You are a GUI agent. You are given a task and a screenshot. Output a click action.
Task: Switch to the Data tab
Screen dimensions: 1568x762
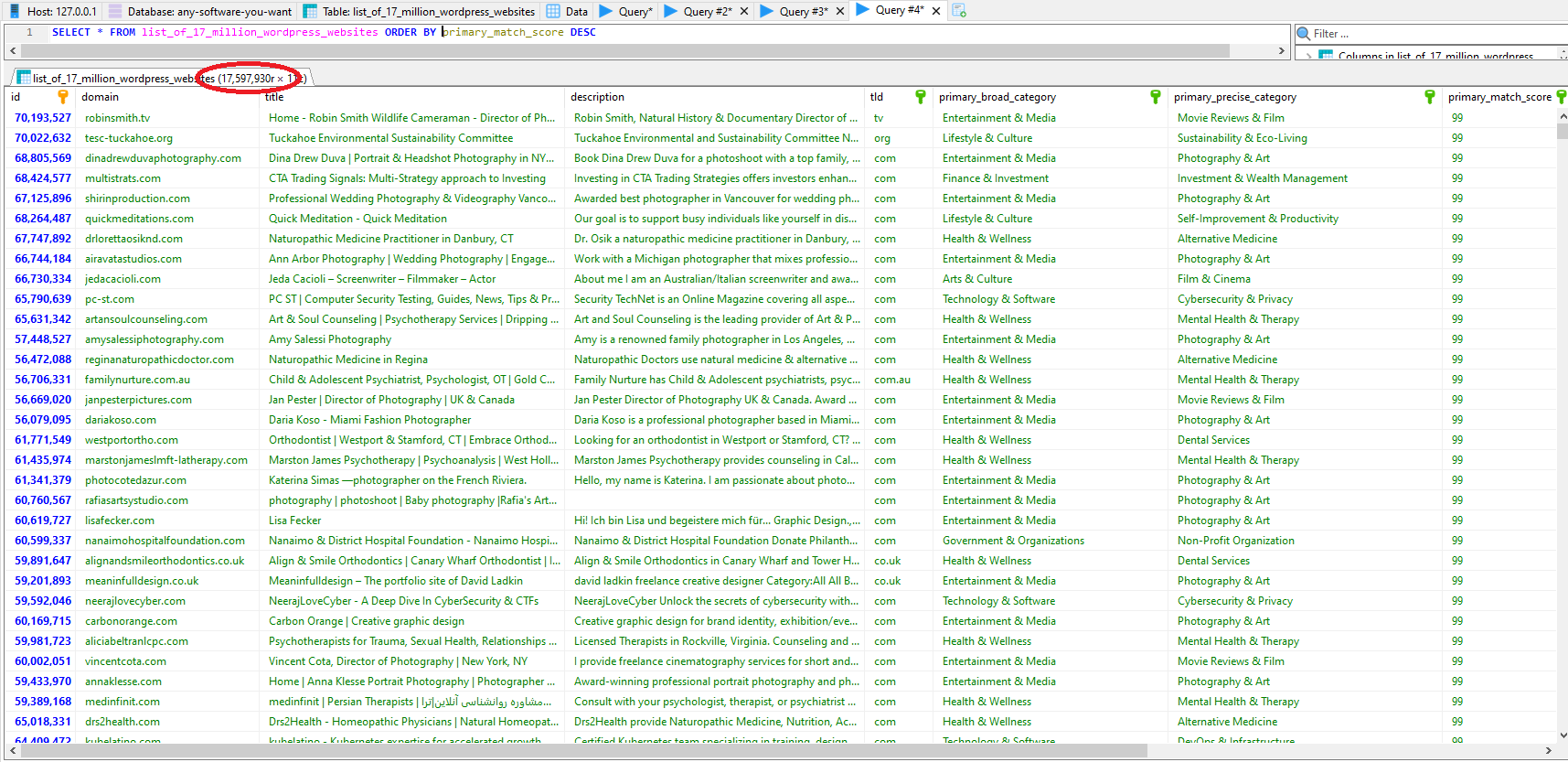tap(567, 12)
